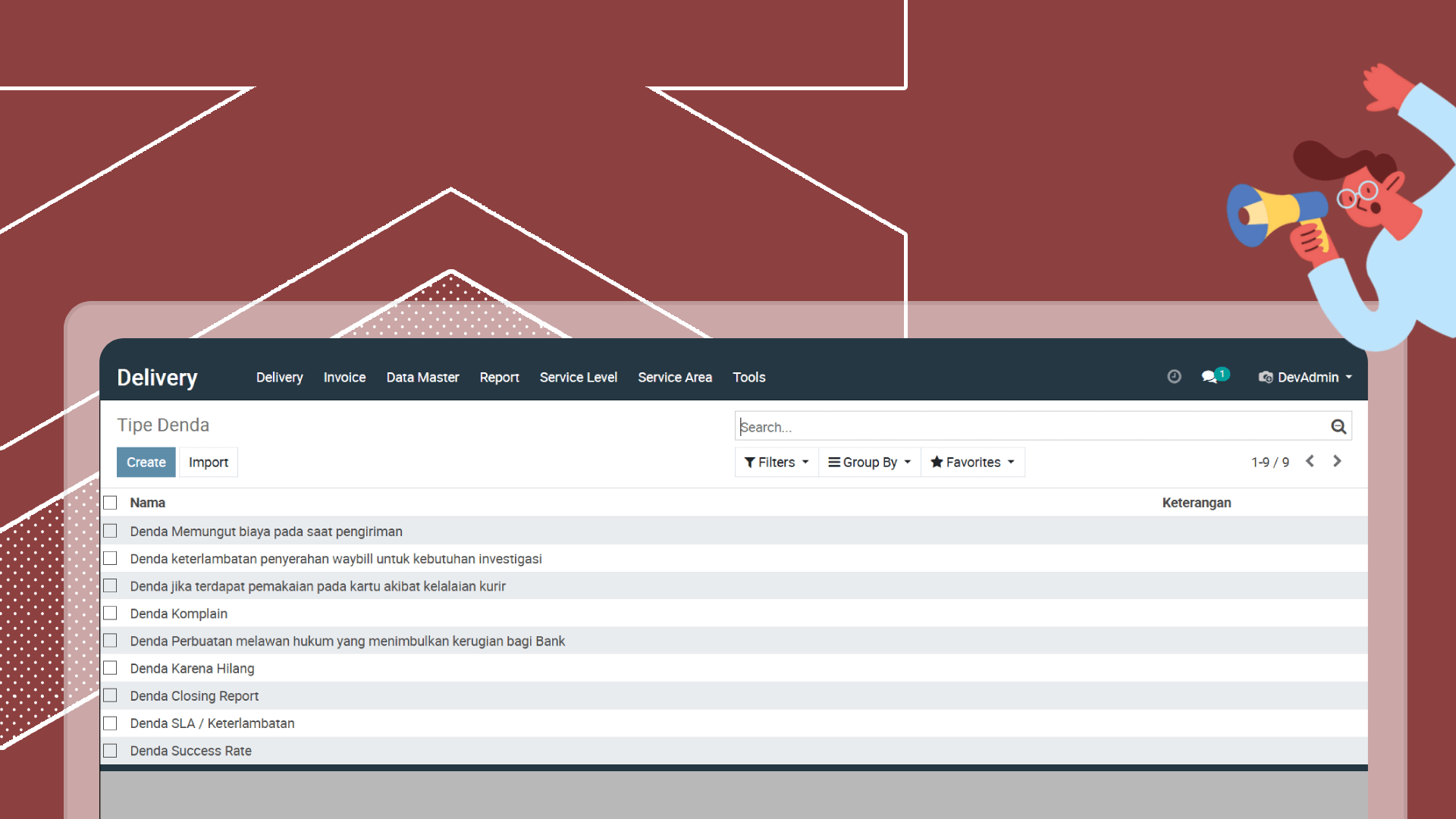Screen dimensions: 1456x819
Task: Expand the Favorites dropdown
Action: tap(972, 462)
